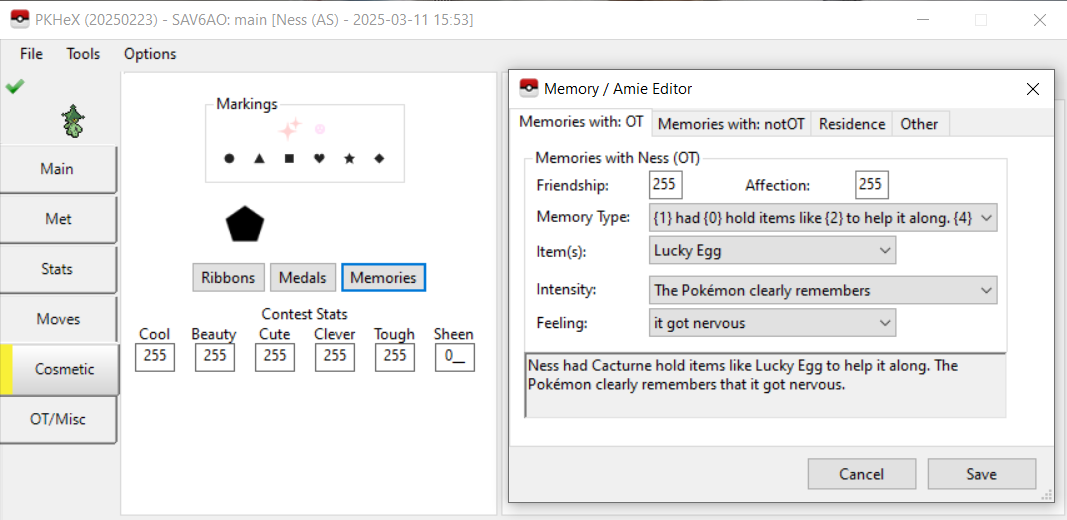The width and height of the screenshot is (1067, 520).
Task: Select the Residence tab
Action: tap(852, 124)
